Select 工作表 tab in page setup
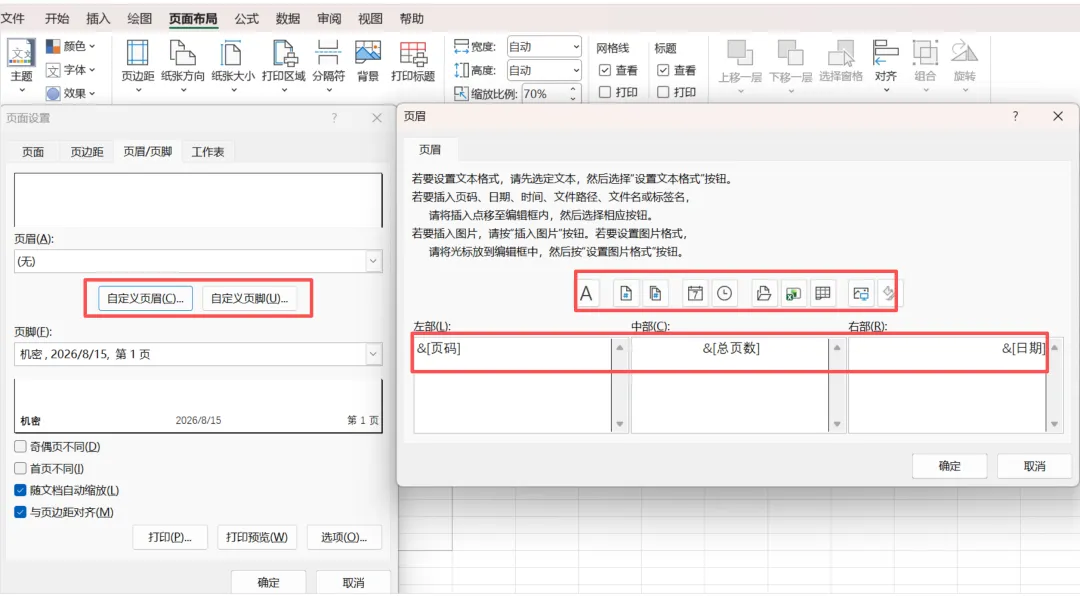Image resolution: width=1080 pixels, height=602 pixels. pos(207,152)
